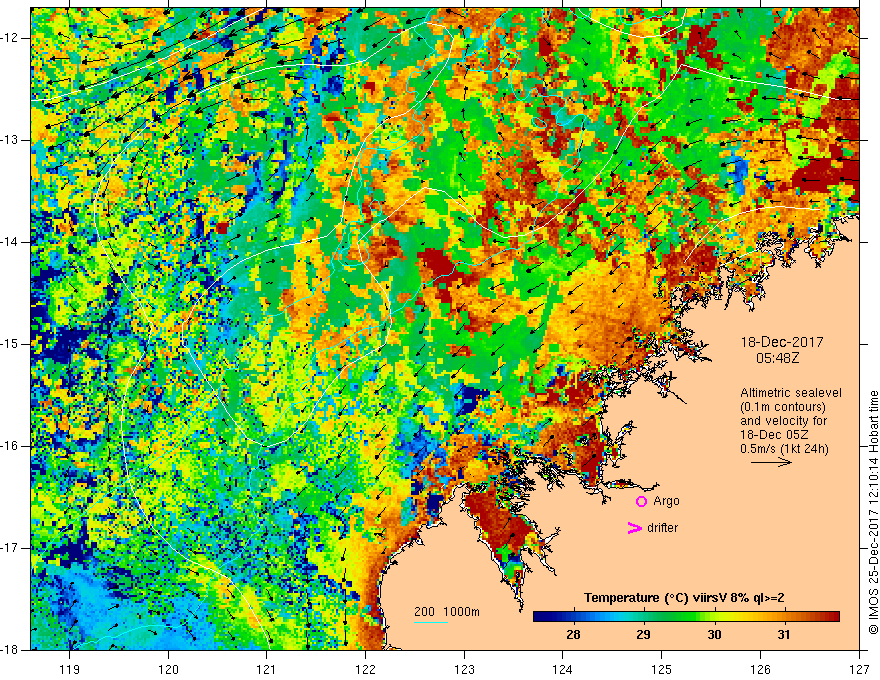Click the 'Argo' legend label
This screenshot has height=680, width=880.
pos(666,501)
